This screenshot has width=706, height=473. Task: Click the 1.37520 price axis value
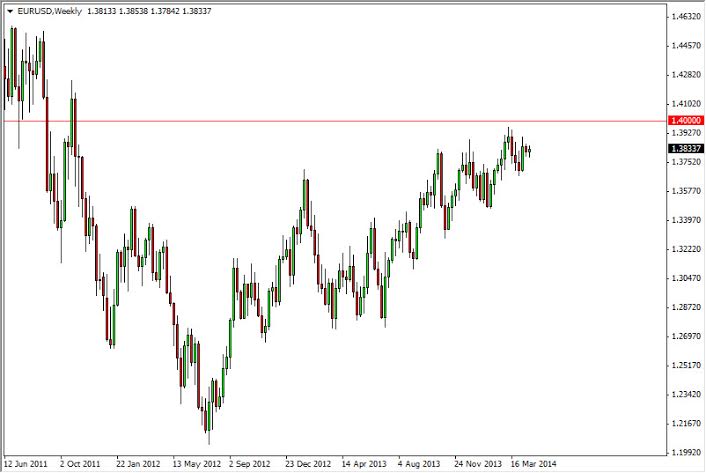pos(686,162)
